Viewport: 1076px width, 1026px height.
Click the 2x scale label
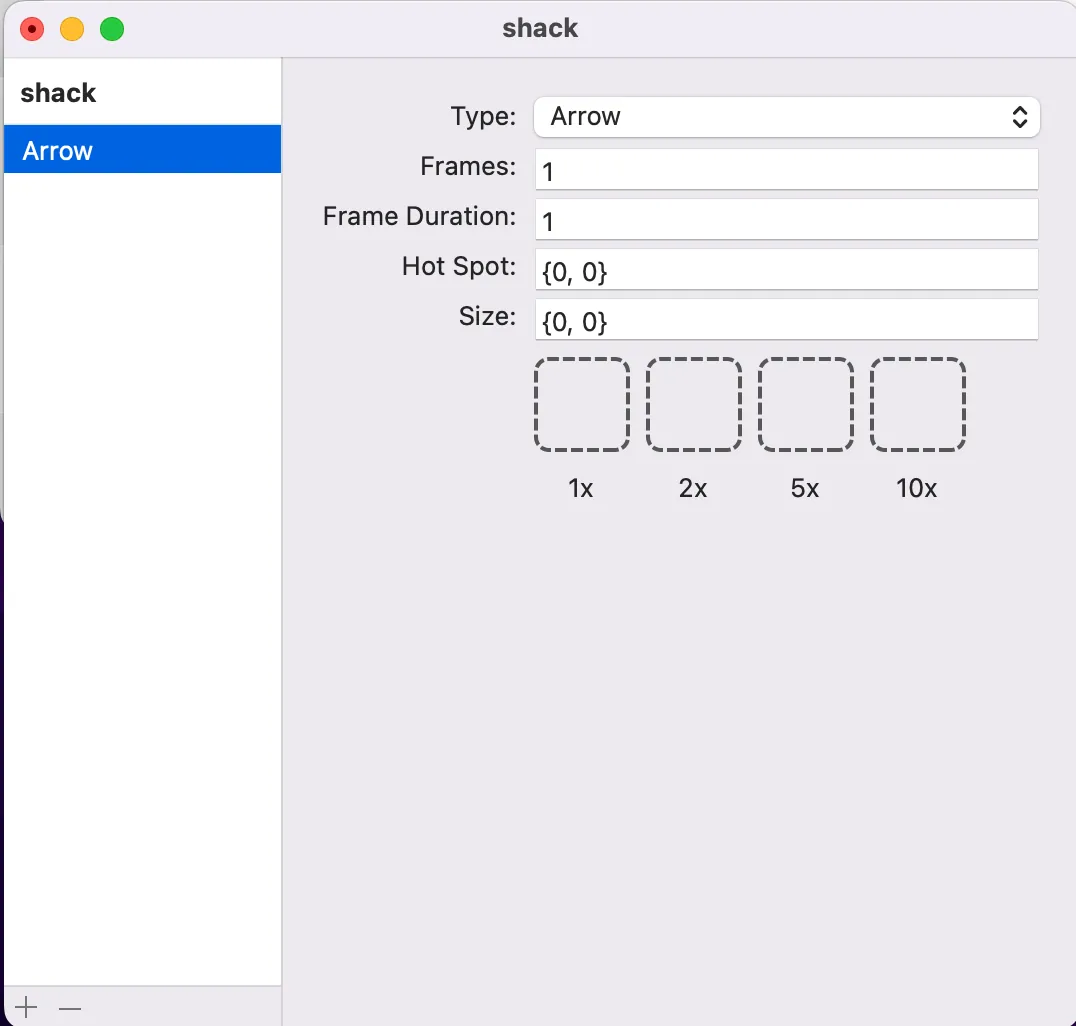[692, 489]
